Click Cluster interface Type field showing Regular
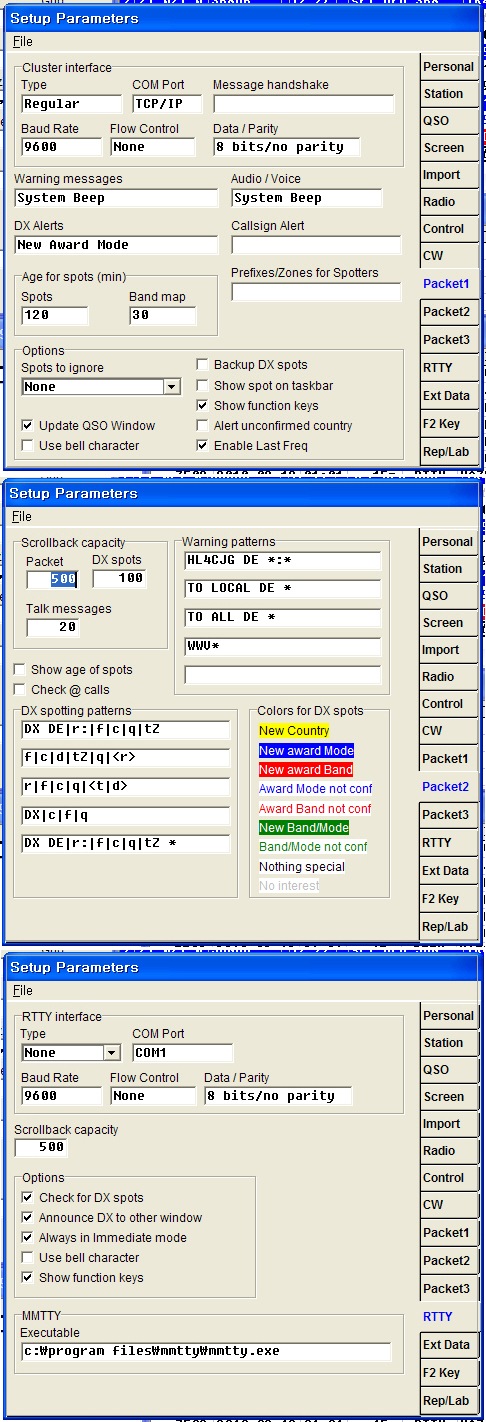This screenshot has width=486, height=1422. (x=71, y=104)
